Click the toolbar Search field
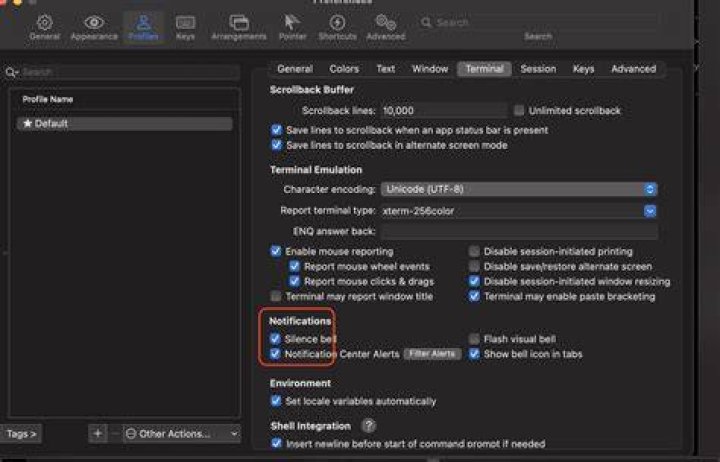 point(539,22)
